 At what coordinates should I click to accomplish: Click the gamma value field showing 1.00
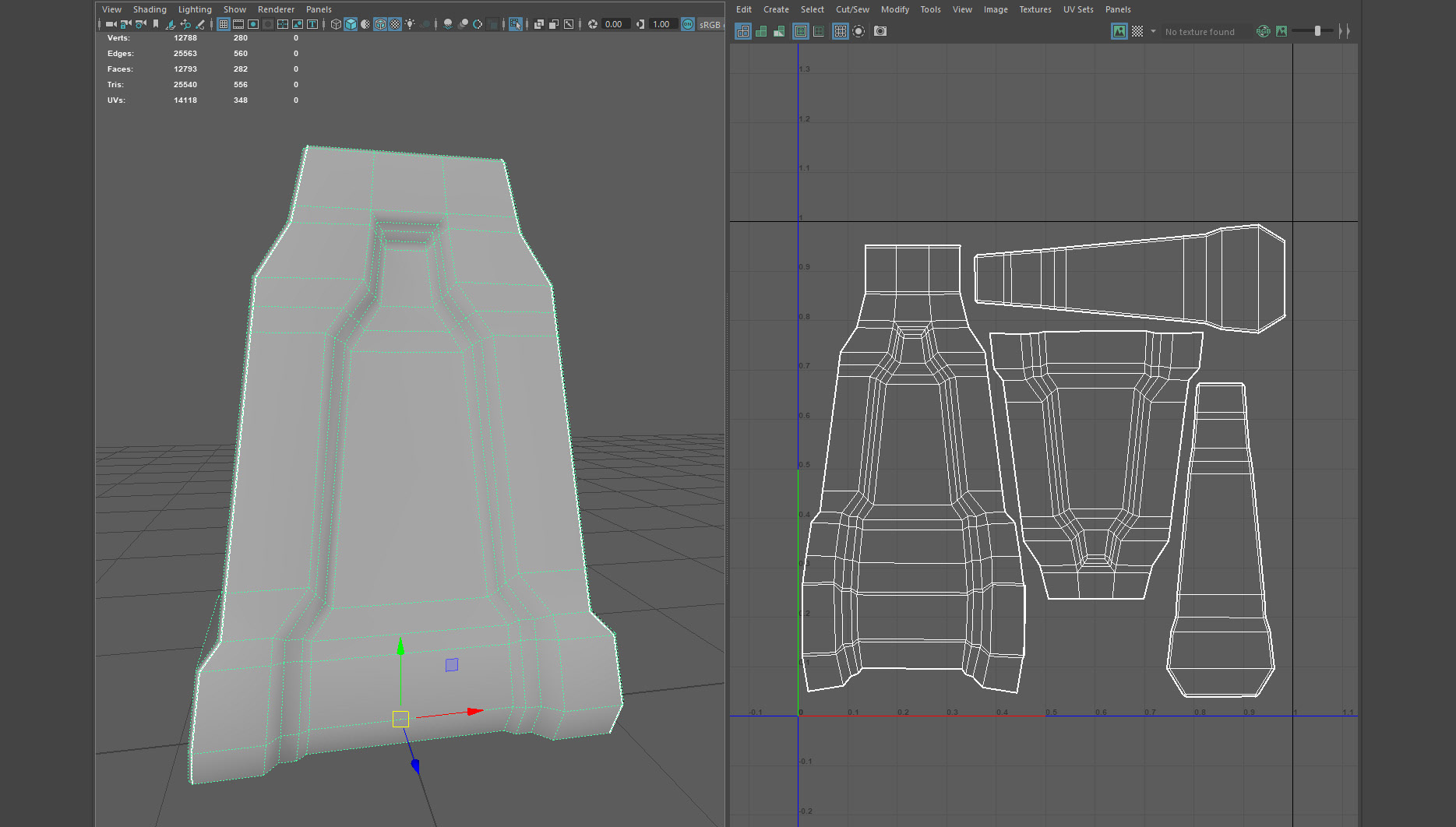tap(661, 24)
